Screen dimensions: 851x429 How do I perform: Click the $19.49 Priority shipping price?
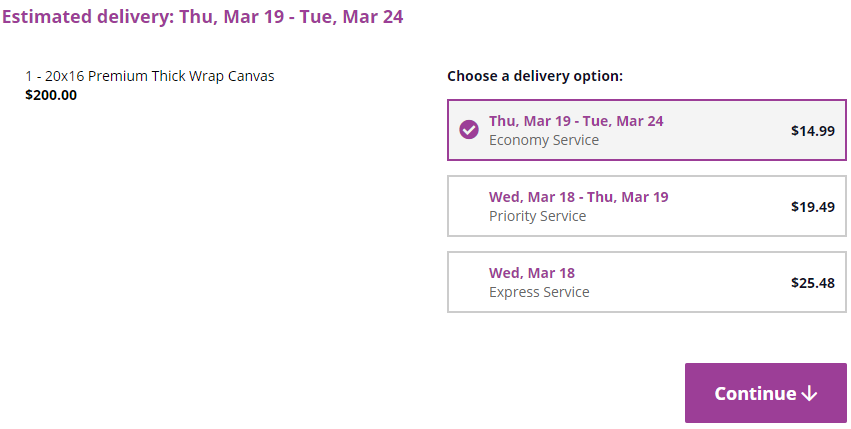click(x=812, y=207)
